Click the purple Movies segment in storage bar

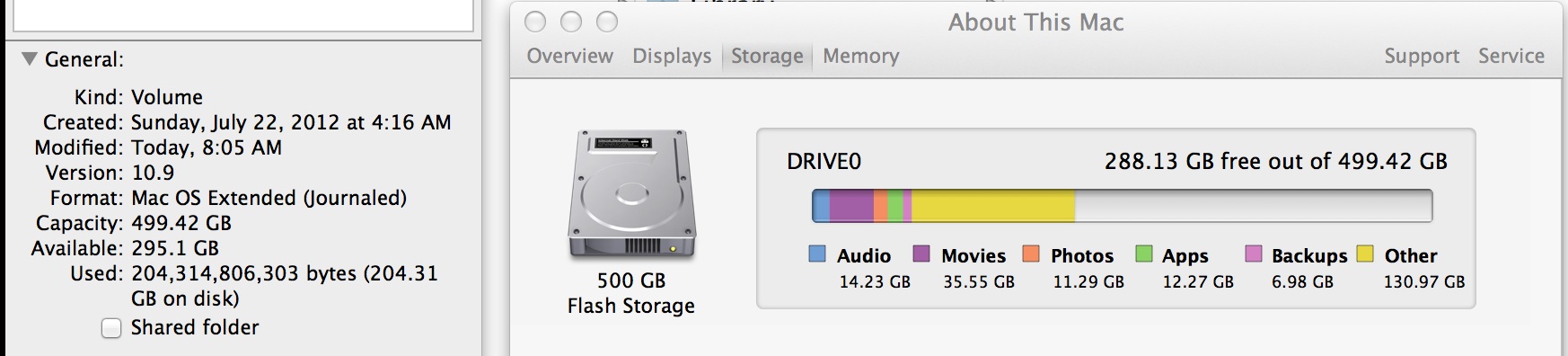coord(851,206)
